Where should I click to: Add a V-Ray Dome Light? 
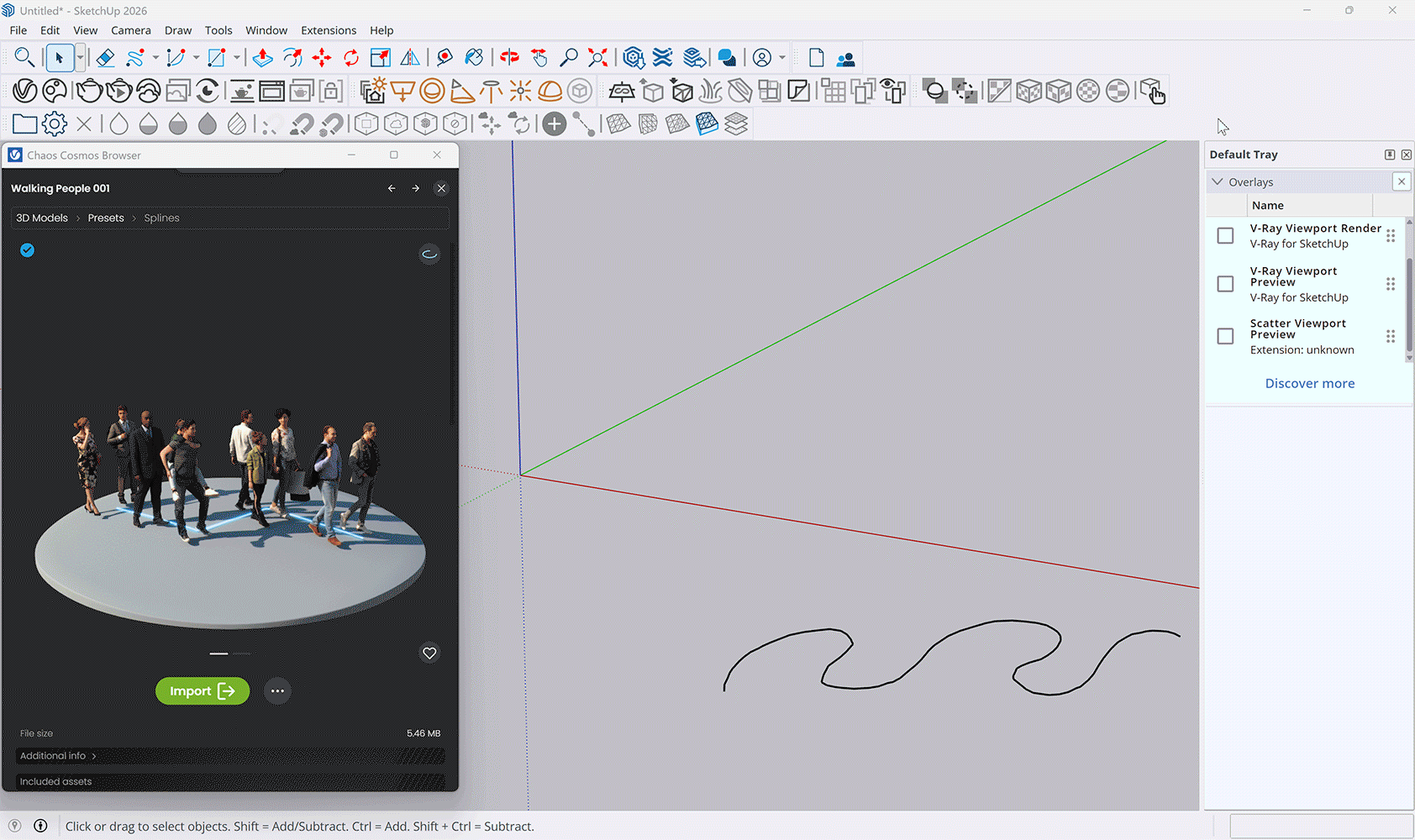click(x=550, y=91)
